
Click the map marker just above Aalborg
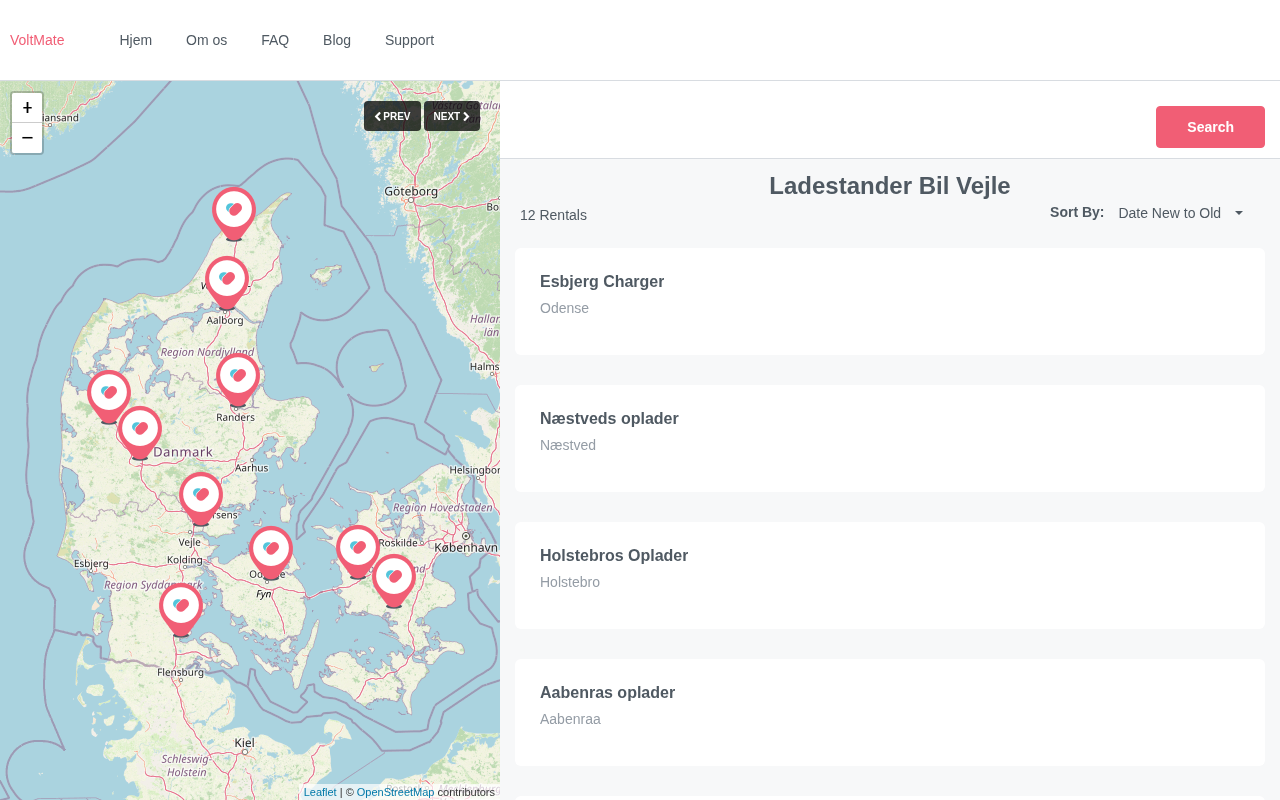click(227, 282)
